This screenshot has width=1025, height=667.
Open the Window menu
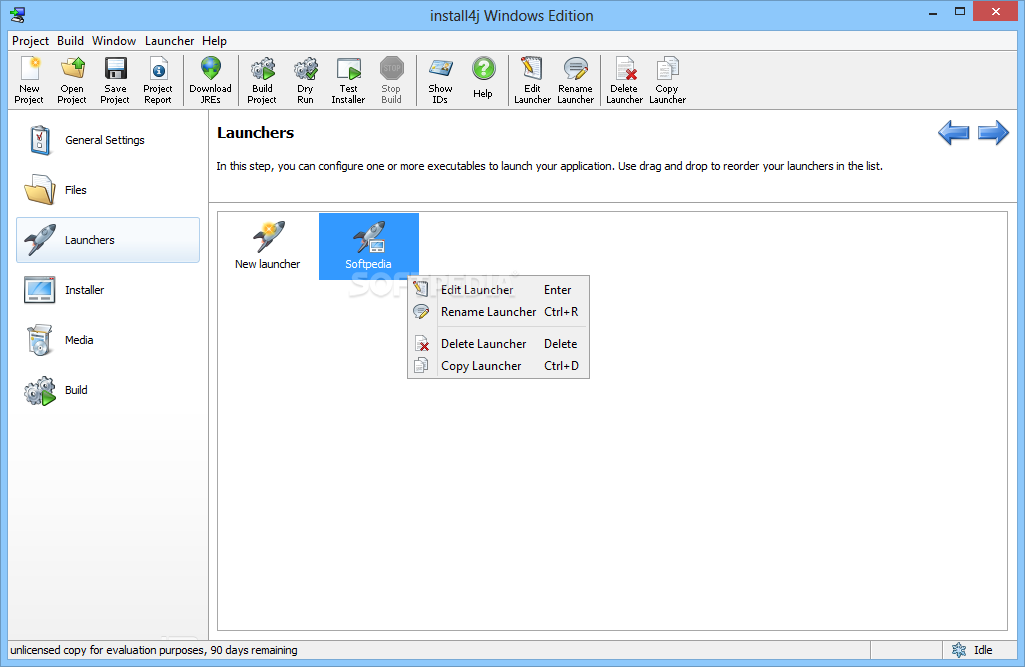click(x=114, y=41)
